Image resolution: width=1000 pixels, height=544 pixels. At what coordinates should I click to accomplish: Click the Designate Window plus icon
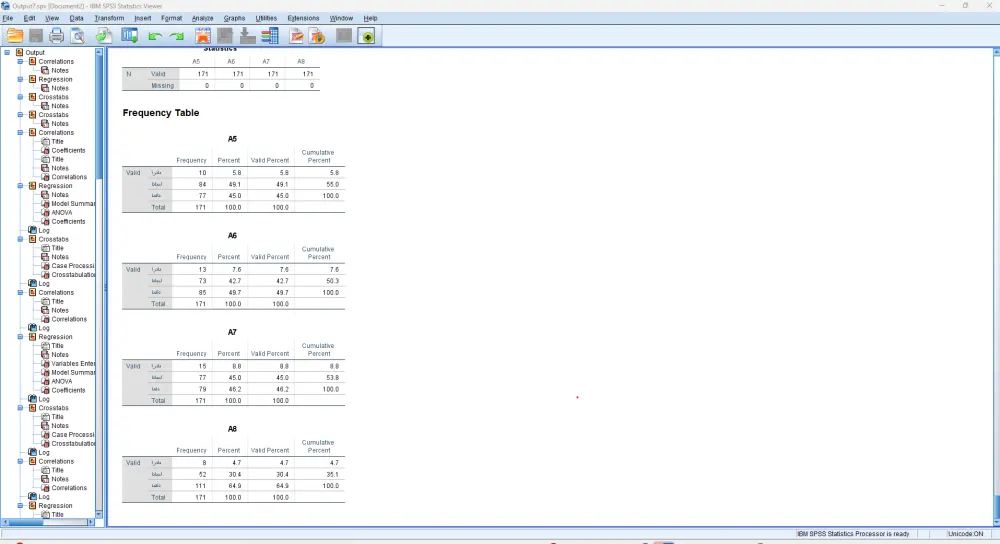367,36
